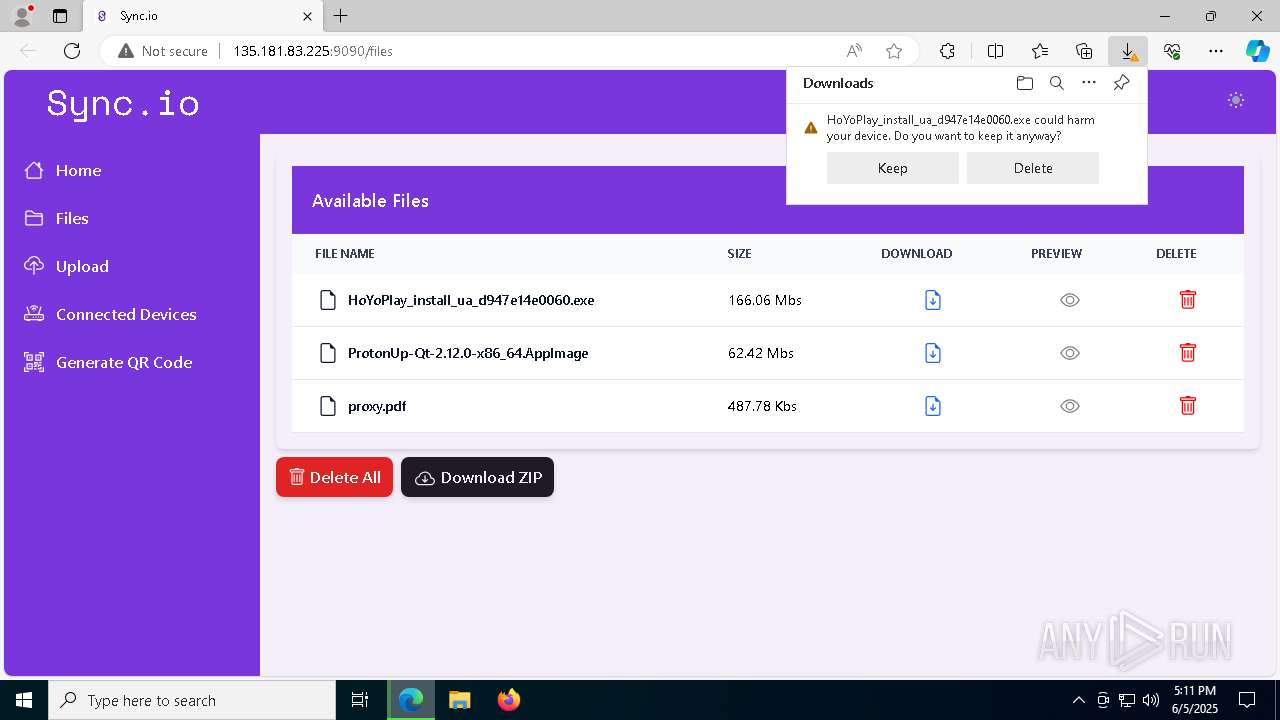
Task: Open browser Collections
Action: 1084,51
